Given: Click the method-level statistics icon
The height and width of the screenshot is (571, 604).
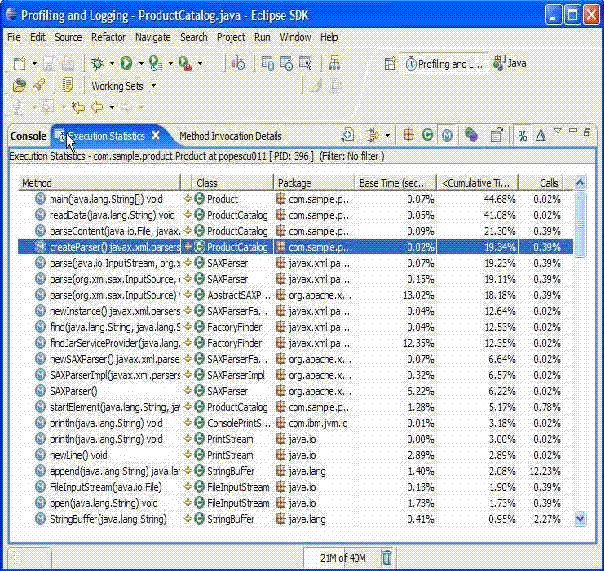Looking at the screenshot, I should (447, 136).
